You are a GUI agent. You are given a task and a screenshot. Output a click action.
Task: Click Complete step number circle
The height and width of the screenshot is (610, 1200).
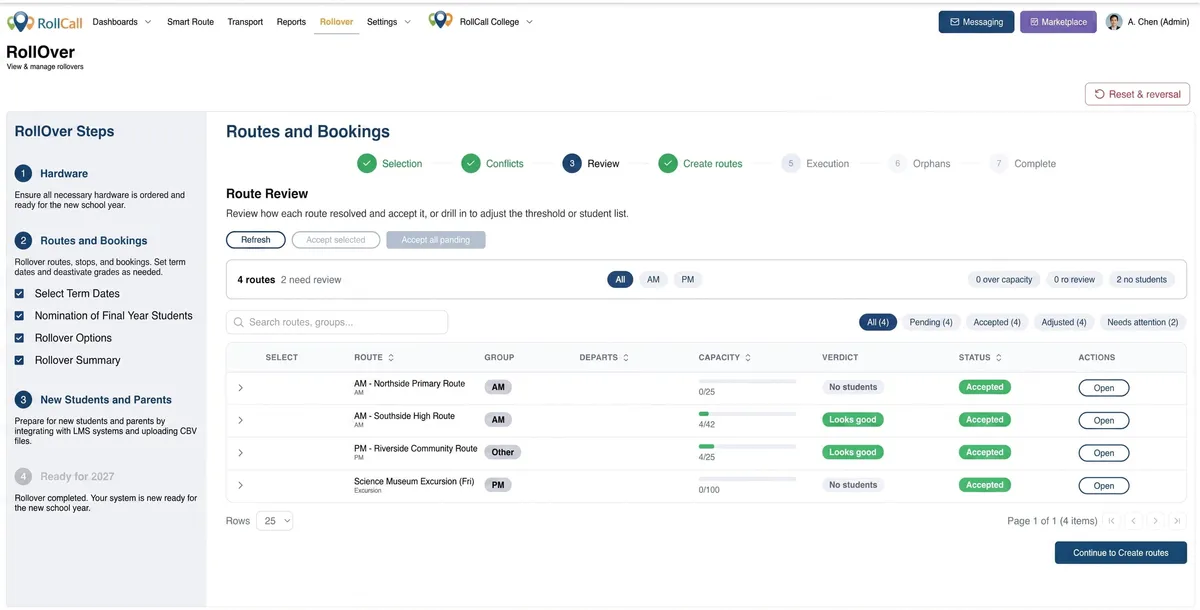(999, 163)
